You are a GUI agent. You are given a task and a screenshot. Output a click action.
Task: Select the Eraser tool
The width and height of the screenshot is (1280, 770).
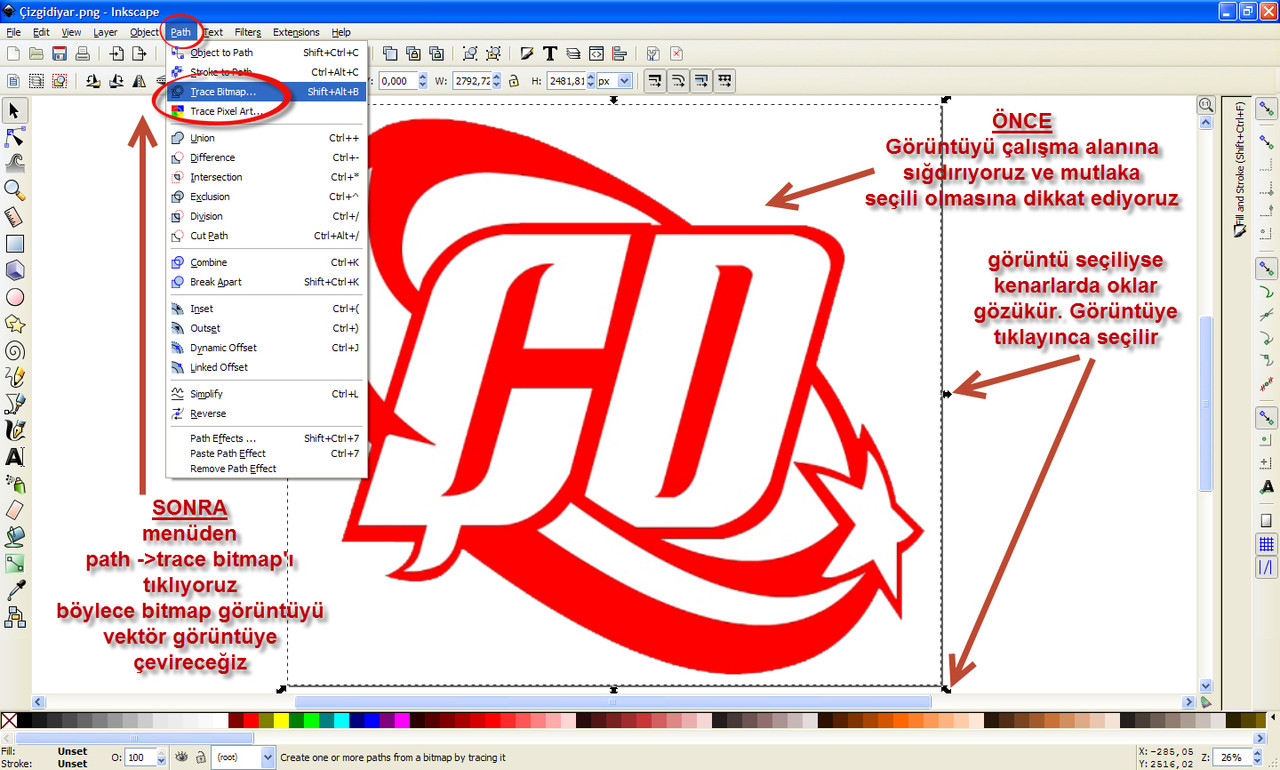[15, 510]
